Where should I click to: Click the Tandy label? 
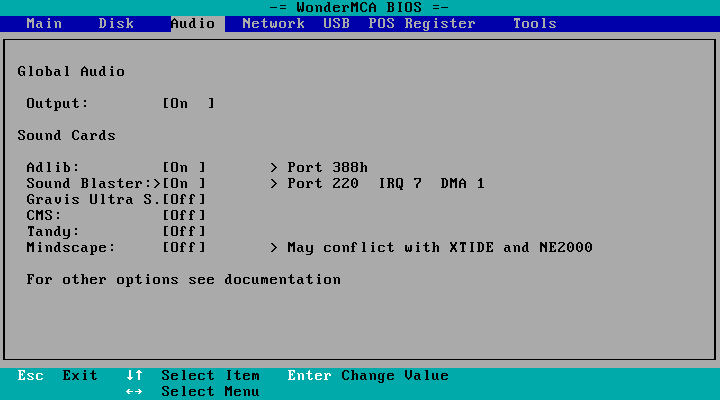click(x=53, y=231)
